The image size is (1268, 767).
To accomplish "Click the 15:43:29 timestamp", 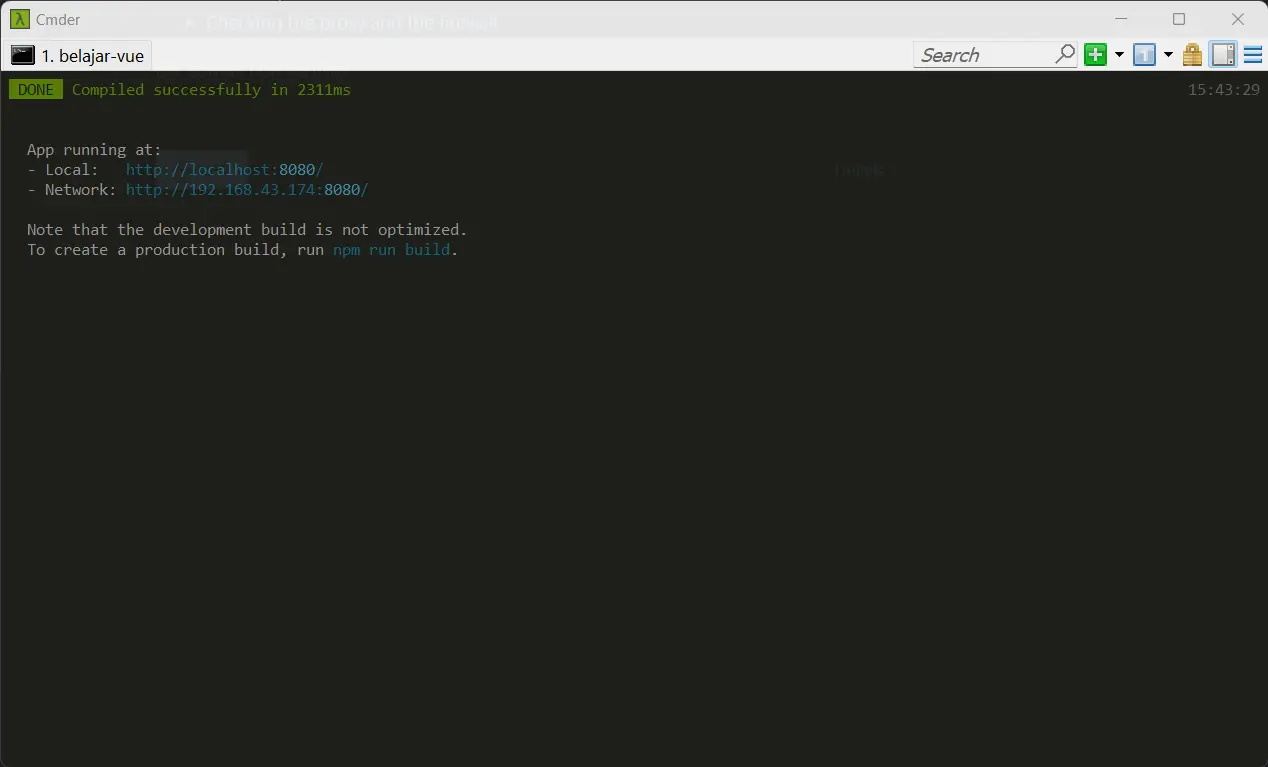I will (1223, 90).
